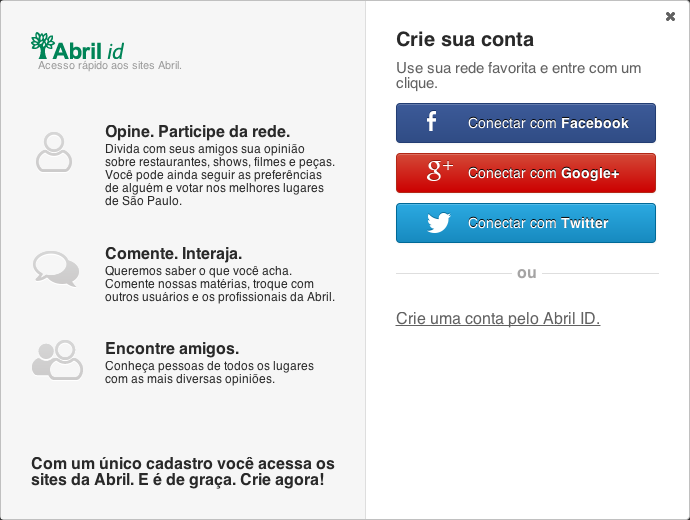Click the Abril id tree logo
The image size is (690, 520).
pos(77,46)
